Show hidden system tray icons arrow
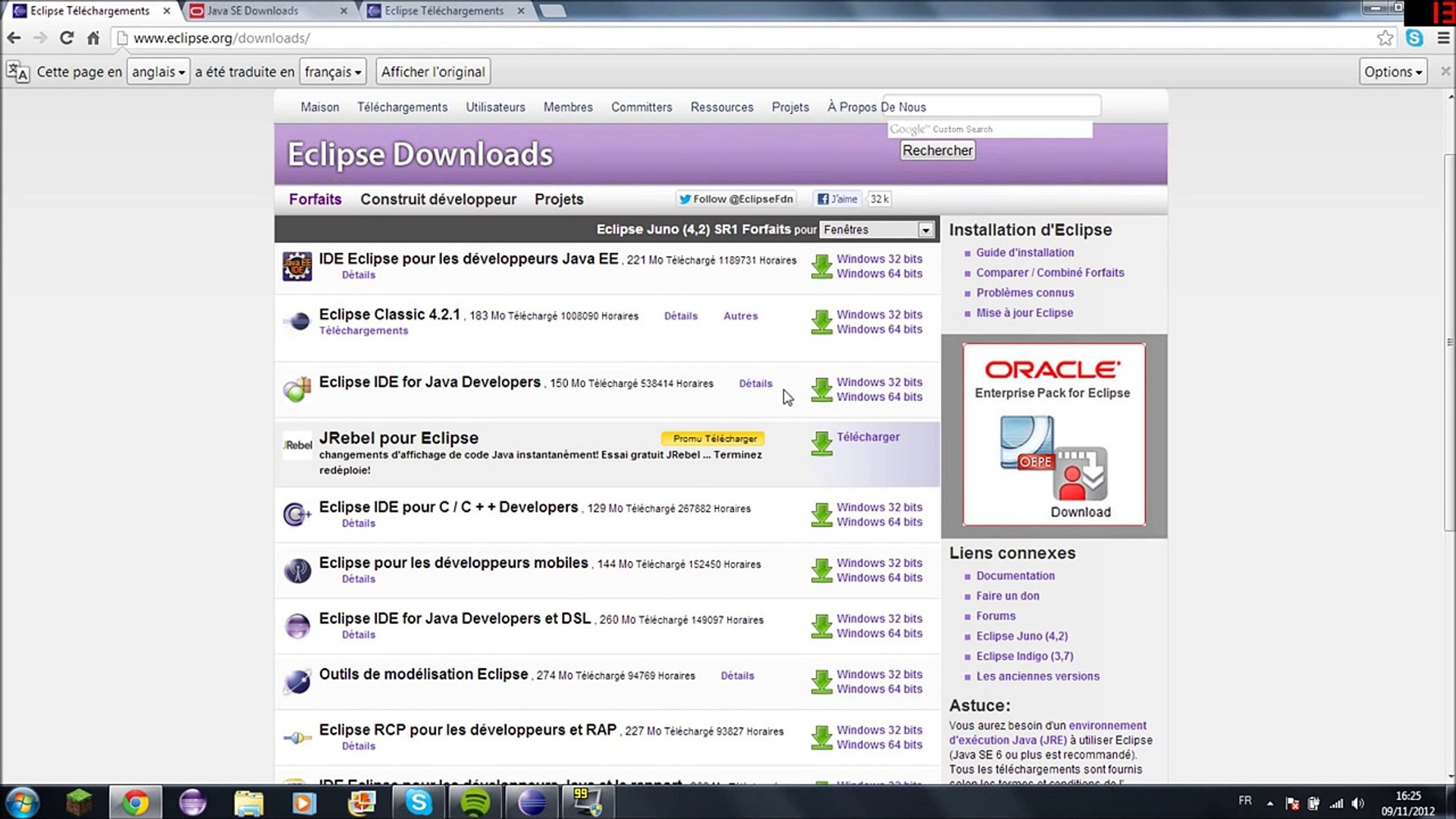 pos(1269,803)
